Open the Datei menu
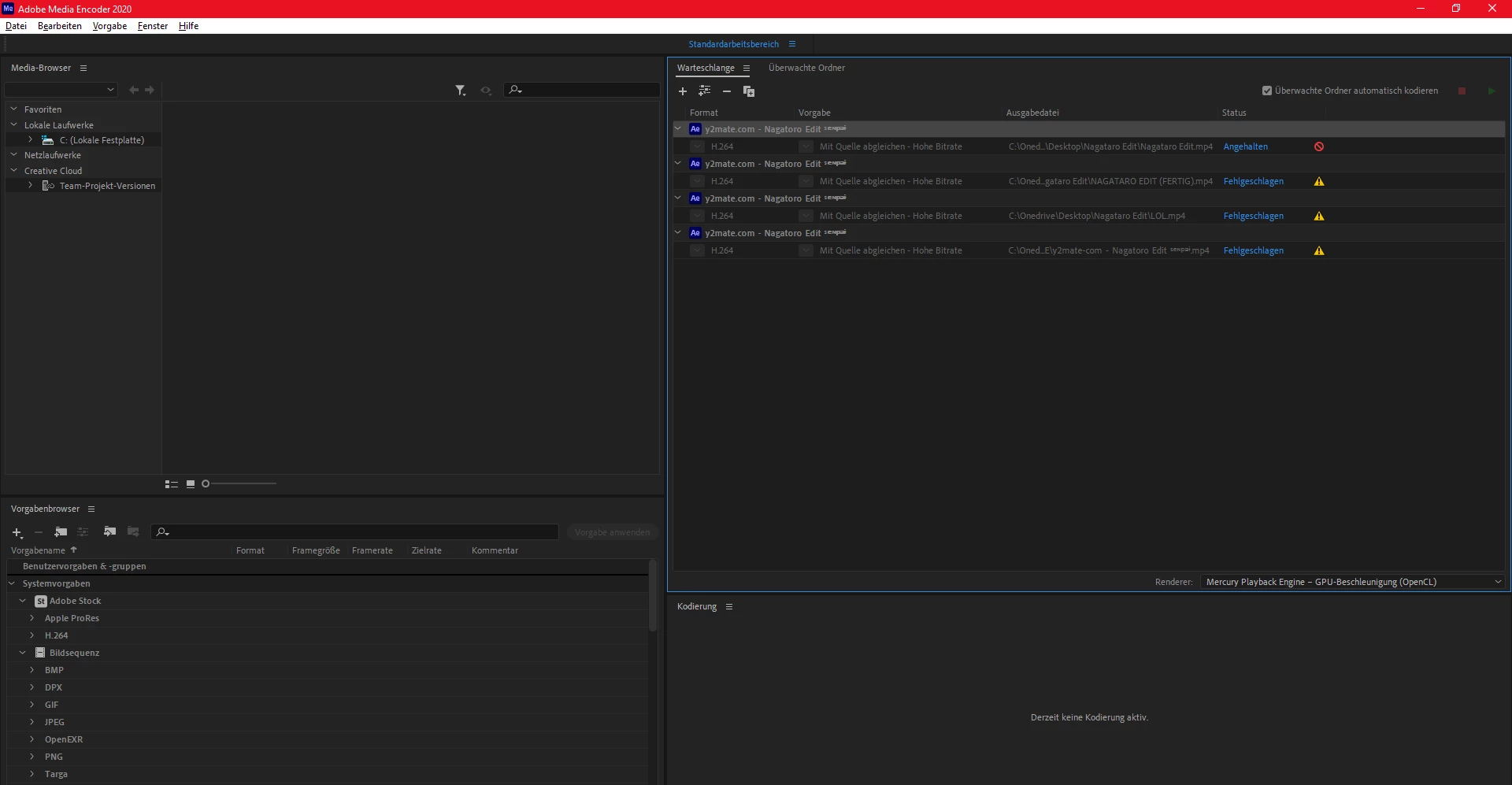1512x785 pixels. pos(16,26)
